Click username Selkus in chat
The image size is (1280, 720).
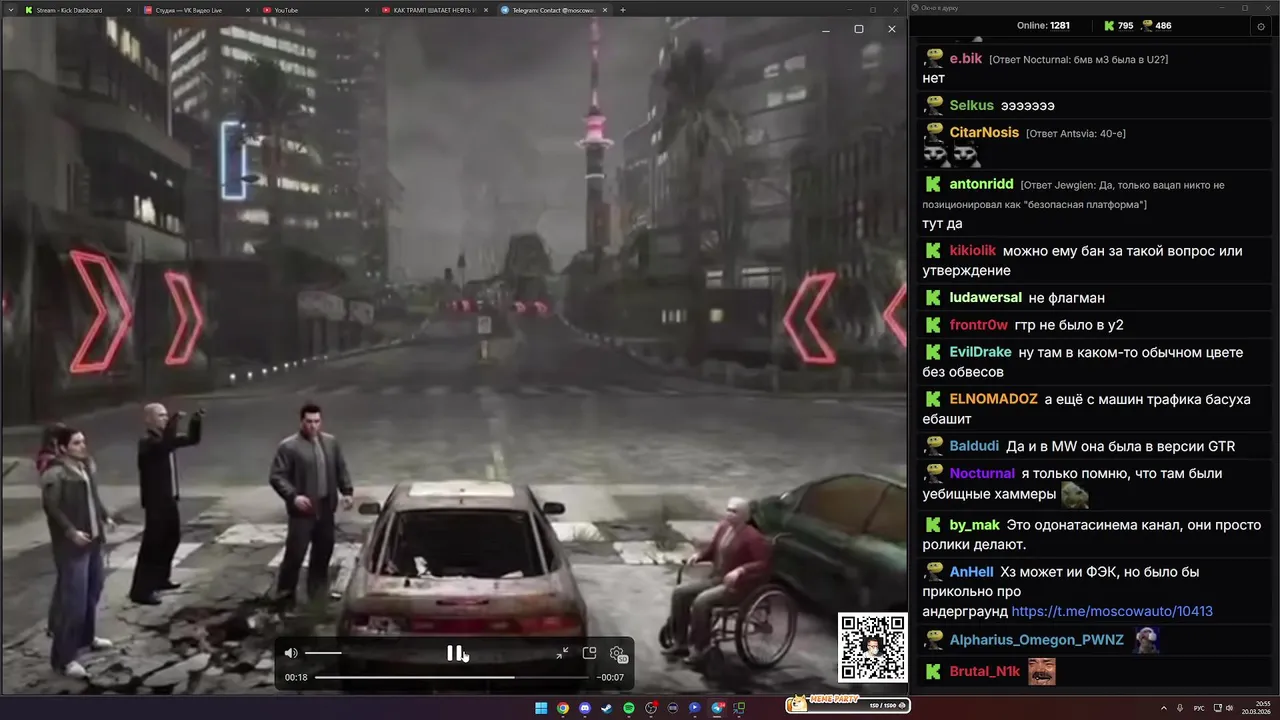coord(971,105)
